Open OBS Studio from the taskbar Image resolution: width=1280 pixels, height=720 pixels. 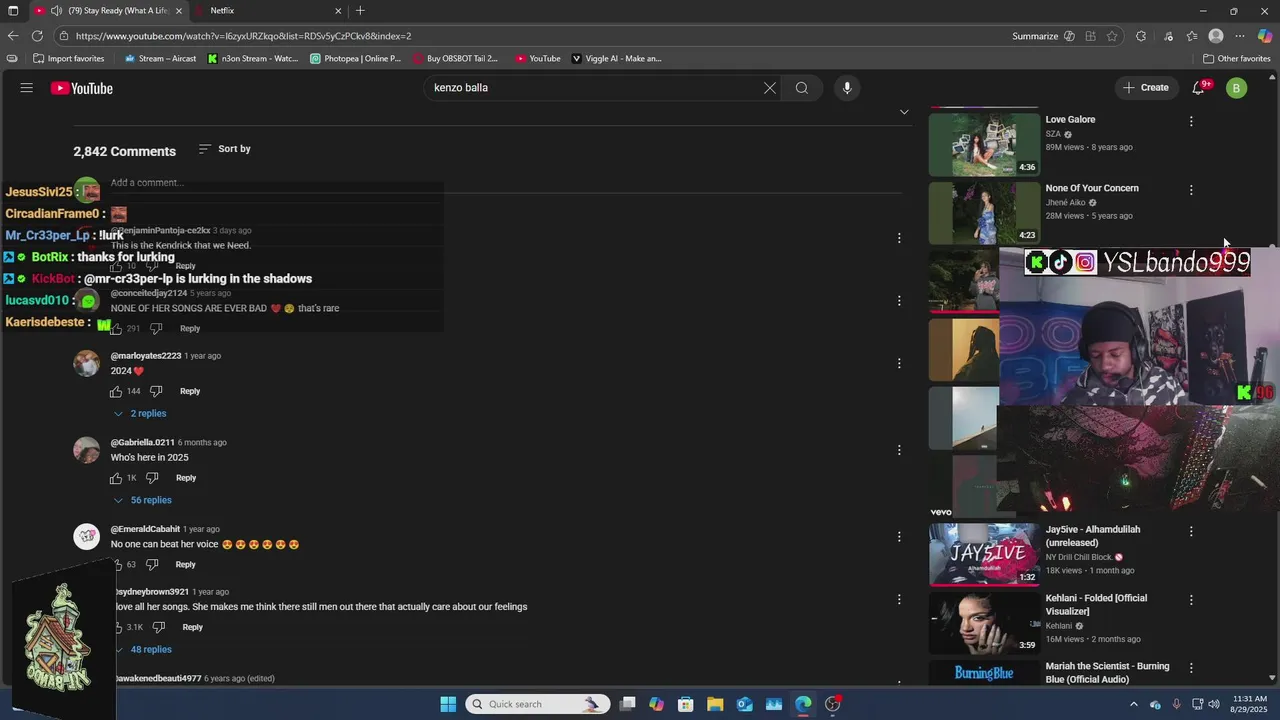tap(832, 704)
